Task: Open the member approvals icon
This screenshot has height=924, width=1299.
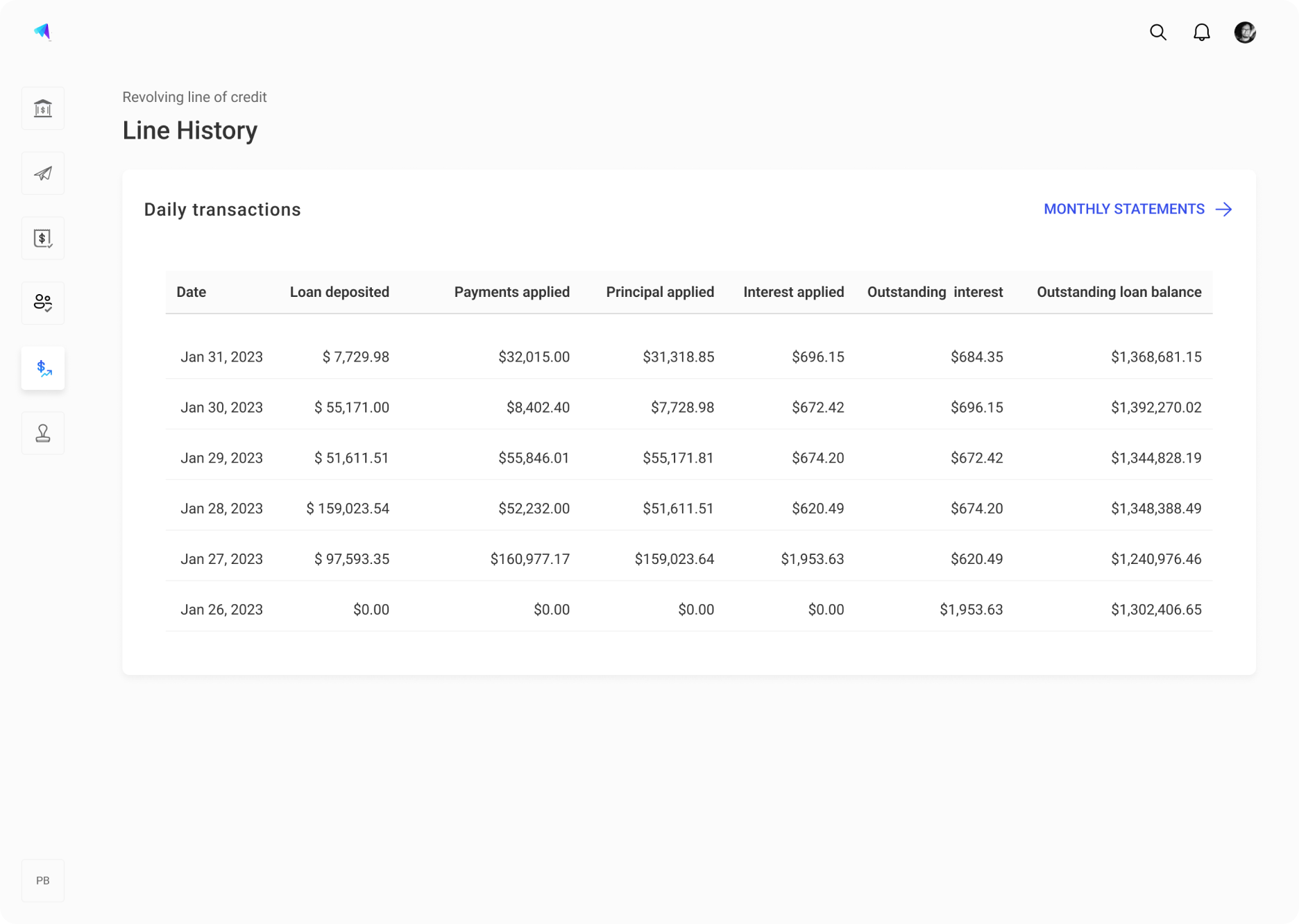Action: pyautogui.click(x=42, y=303)
